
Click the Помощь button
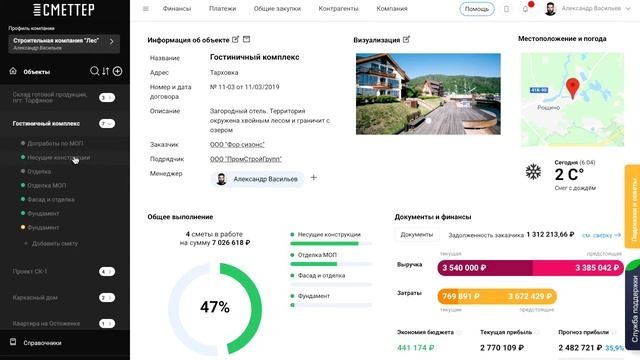(x=477, y=9)
